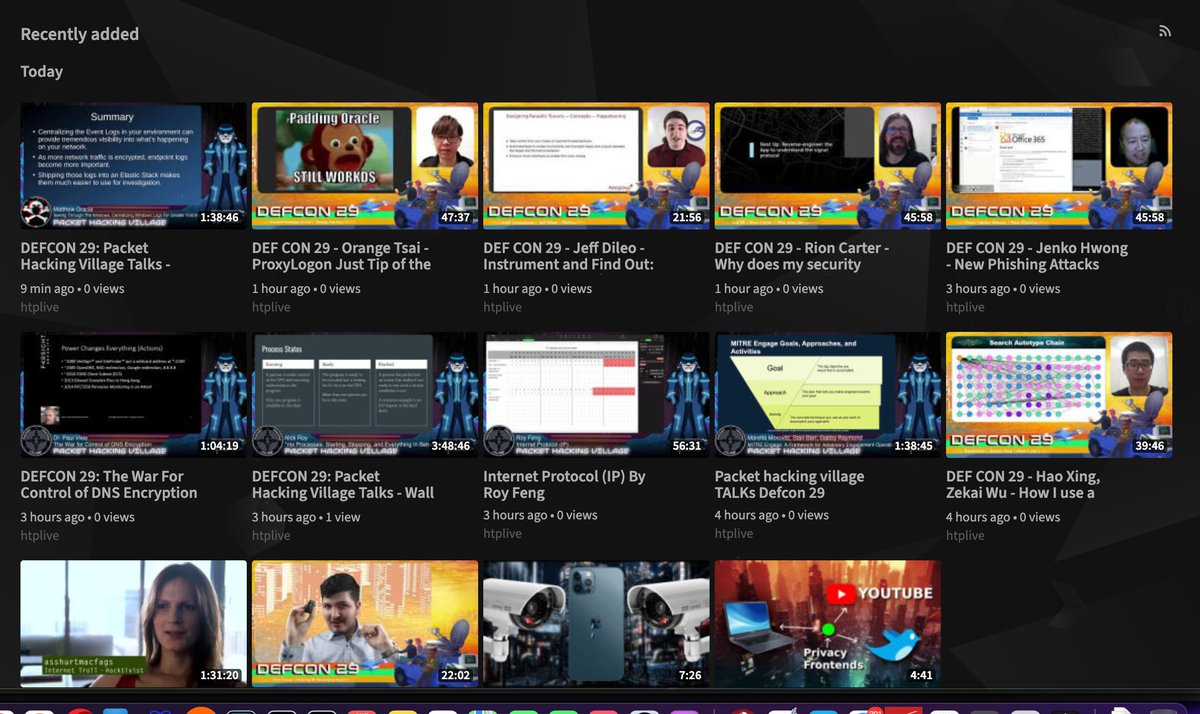The image size is (1200, 714).
Task: Visit htplive channel under the Jenko Hwong video
Action: pyautogui.click(x=965, y=307)
